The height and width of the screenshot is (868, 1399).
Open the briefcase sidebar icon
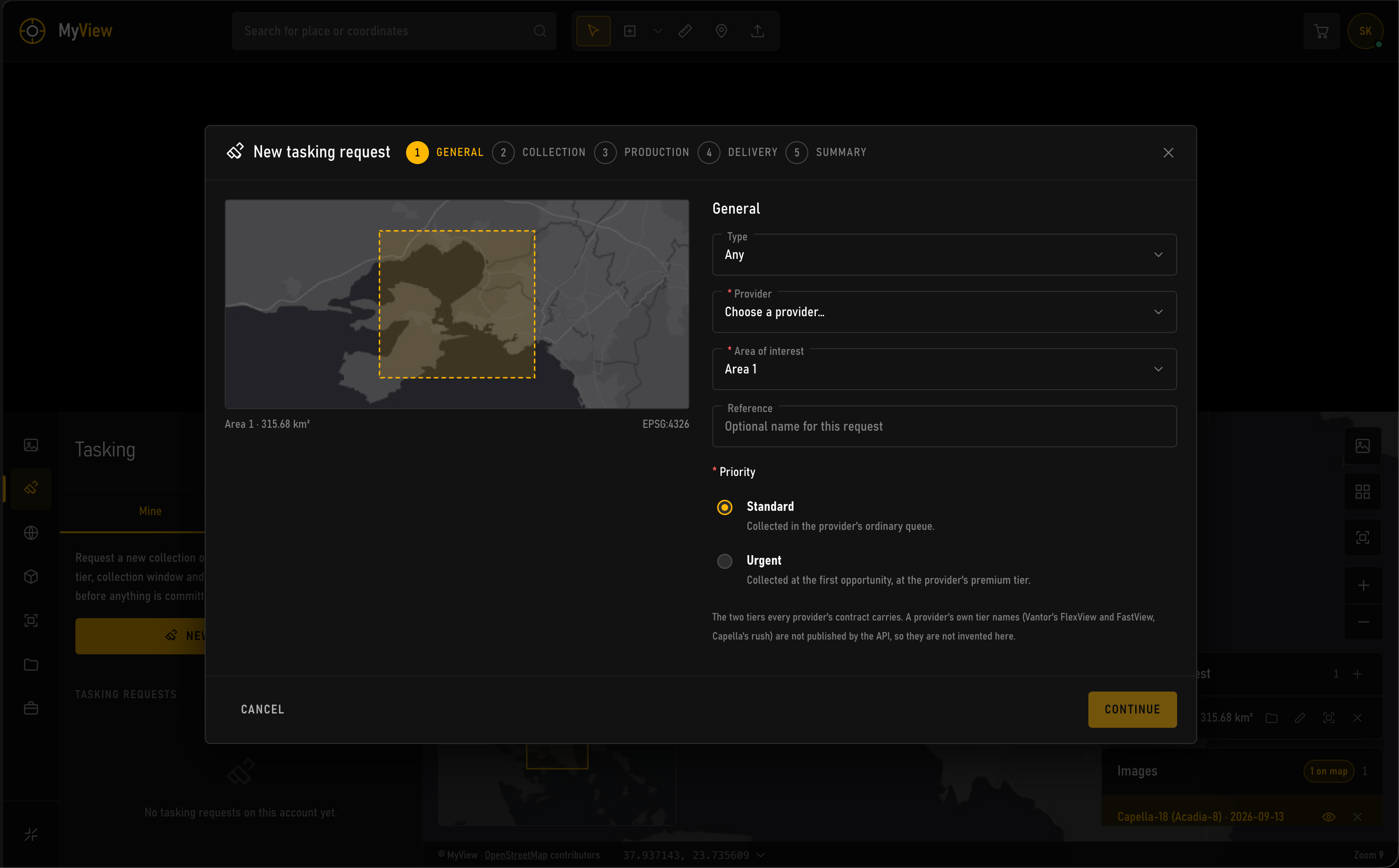pos(31,708)
